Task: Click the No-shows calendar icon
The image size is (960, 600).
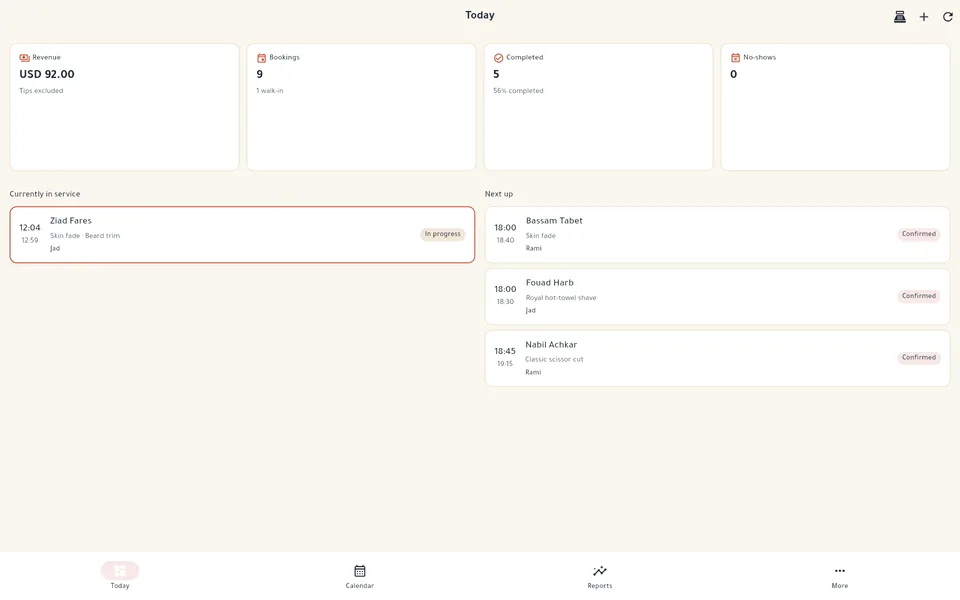Action: tap(735, 58)
